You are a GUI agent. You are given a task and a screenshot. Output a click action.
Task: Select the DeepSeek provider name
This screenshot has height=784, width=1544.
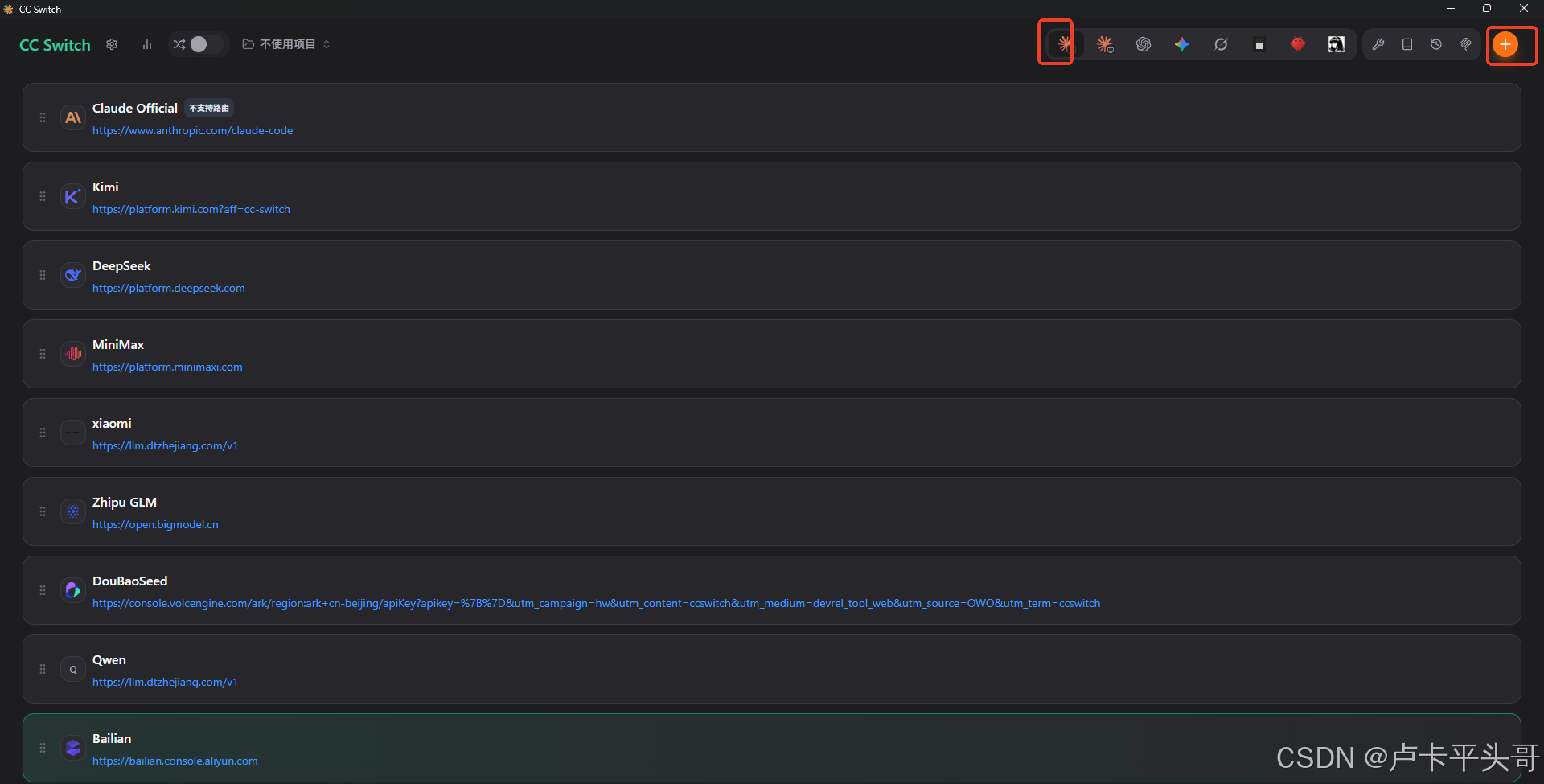121,265
